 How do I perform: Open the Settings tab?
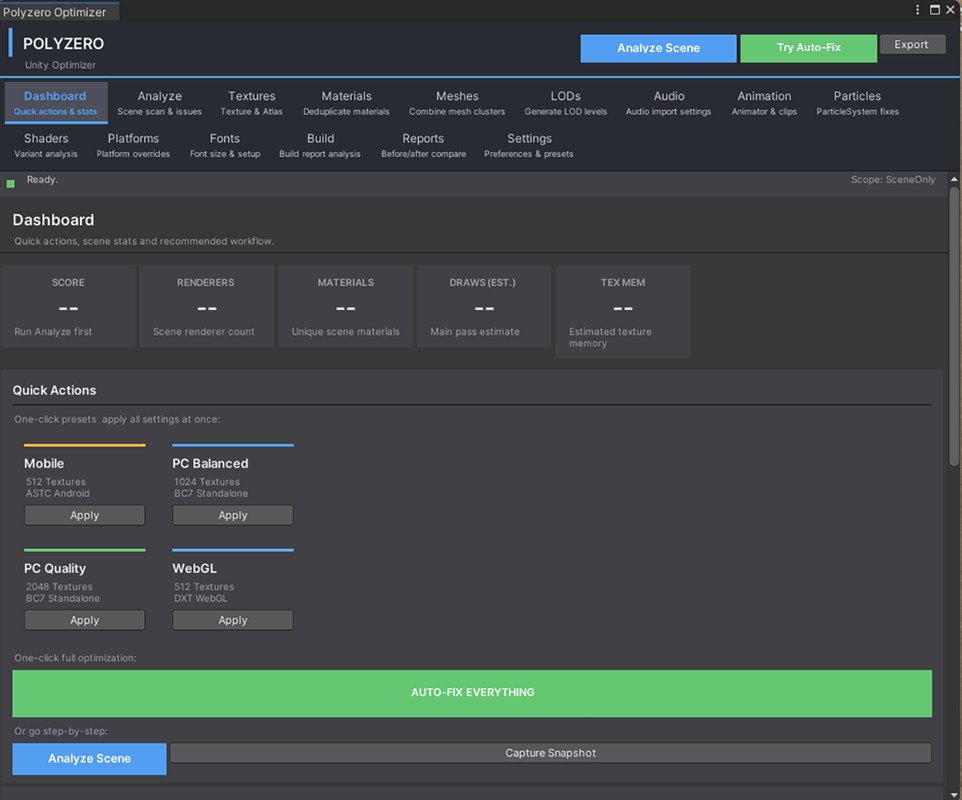click(x=529, y=145)
